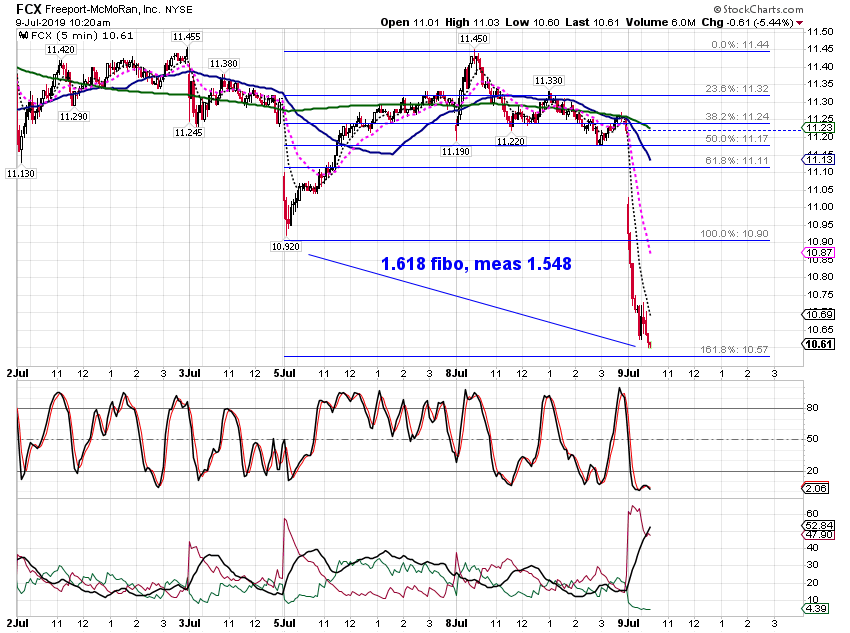The width and height of the screenshot is (850, 633).
Task: Click the 23.6%: 11.32 Fibonacci label
Action: click(737, 89)
